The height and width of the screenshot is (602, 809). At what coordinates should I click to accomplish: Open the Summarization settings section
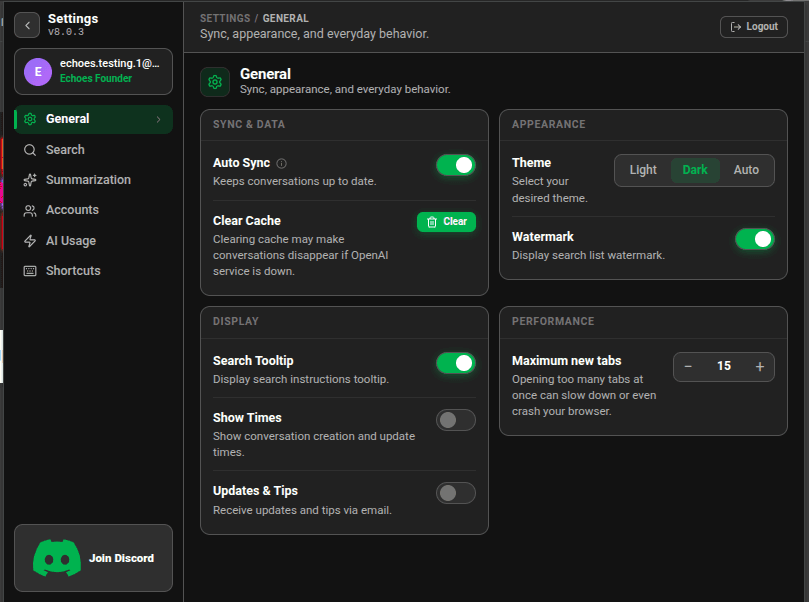(x=93, y=180)
